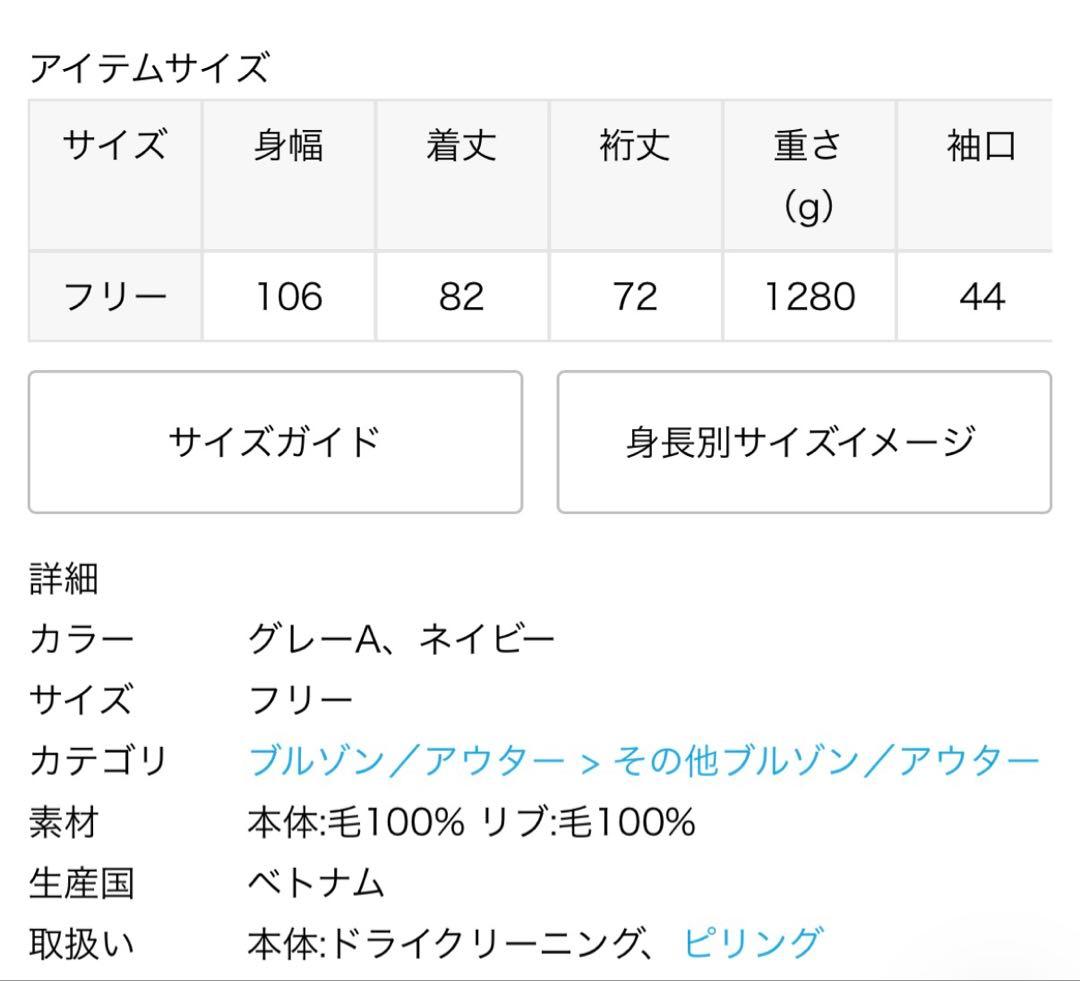Select the 身幅 column header
1080x981 pixels.
point(288,146)
